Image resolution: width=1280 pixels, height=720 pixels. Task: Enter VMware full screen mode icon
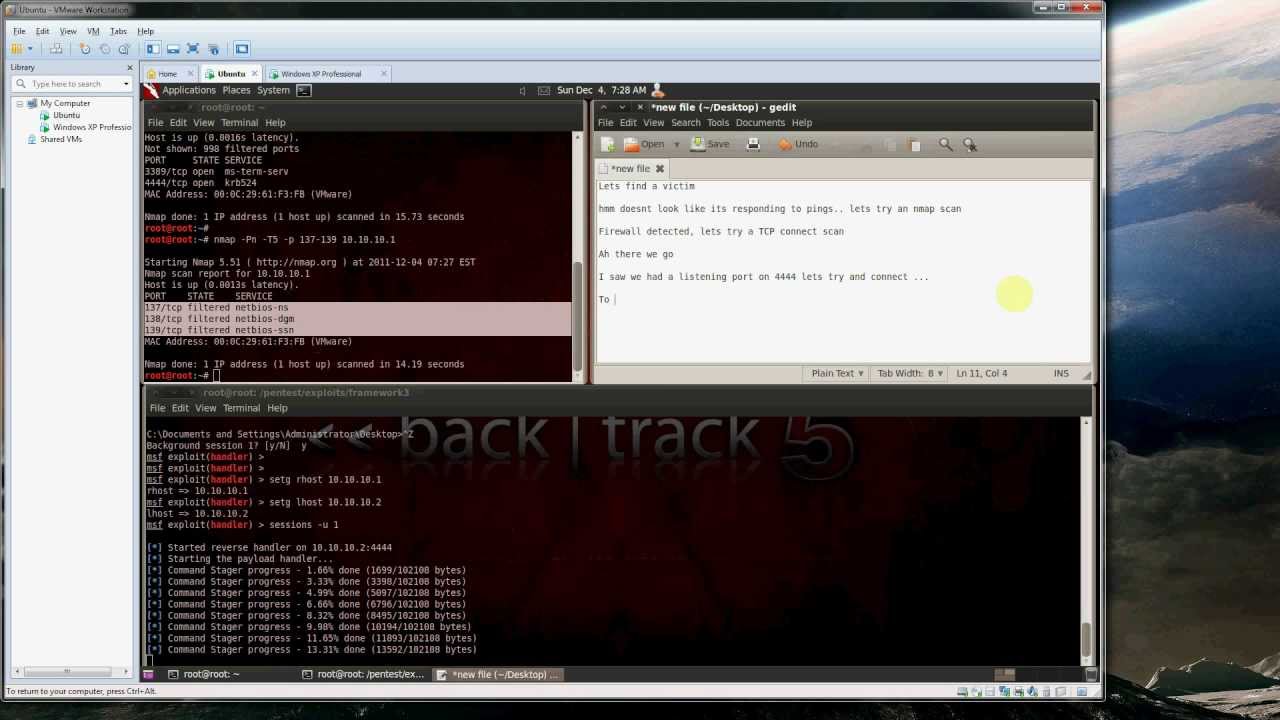193,48
